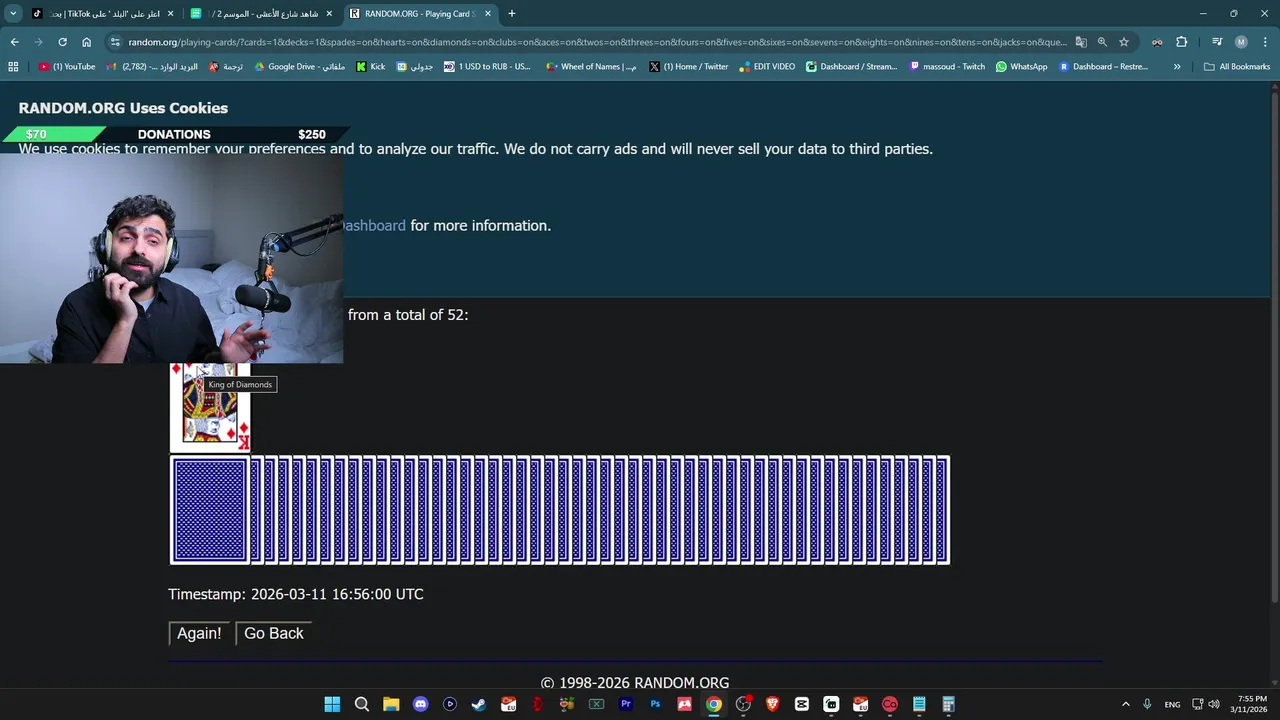Open the Wheel of Names bookmark
This screenshot has height=720, width=1280.
591,67
